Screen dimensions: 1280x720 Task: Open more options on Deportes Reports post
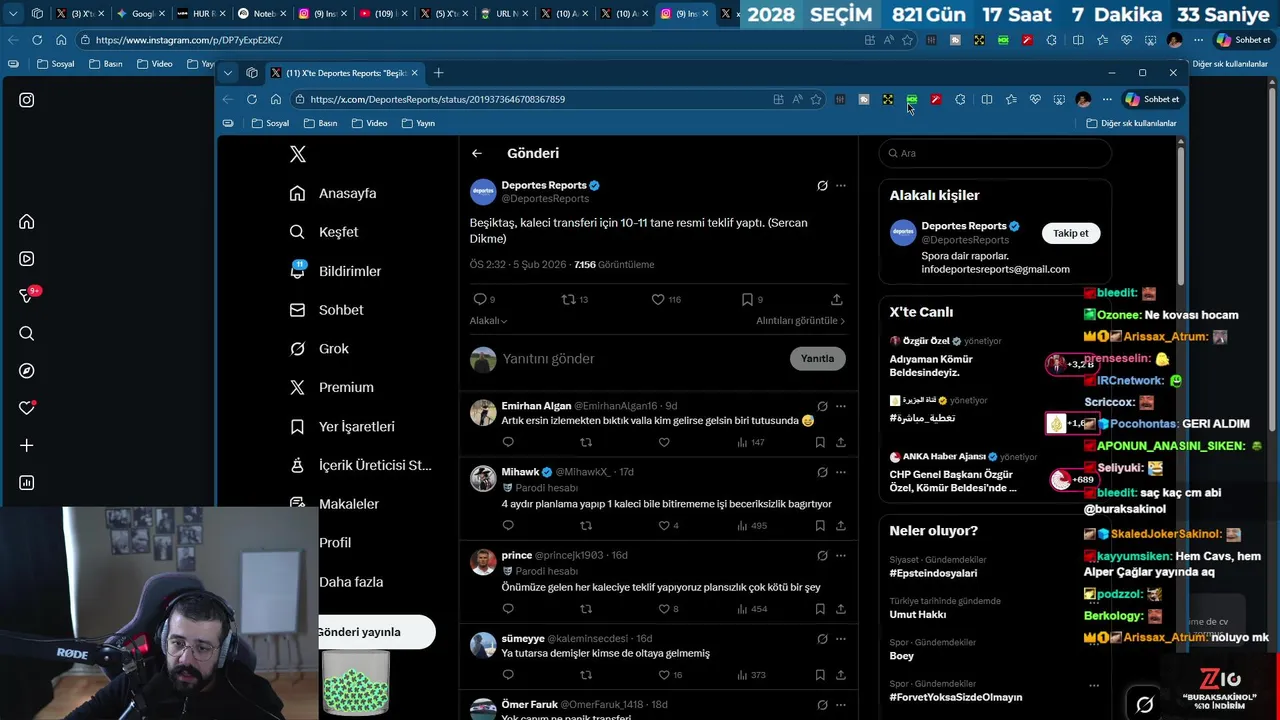coord(840,185)
